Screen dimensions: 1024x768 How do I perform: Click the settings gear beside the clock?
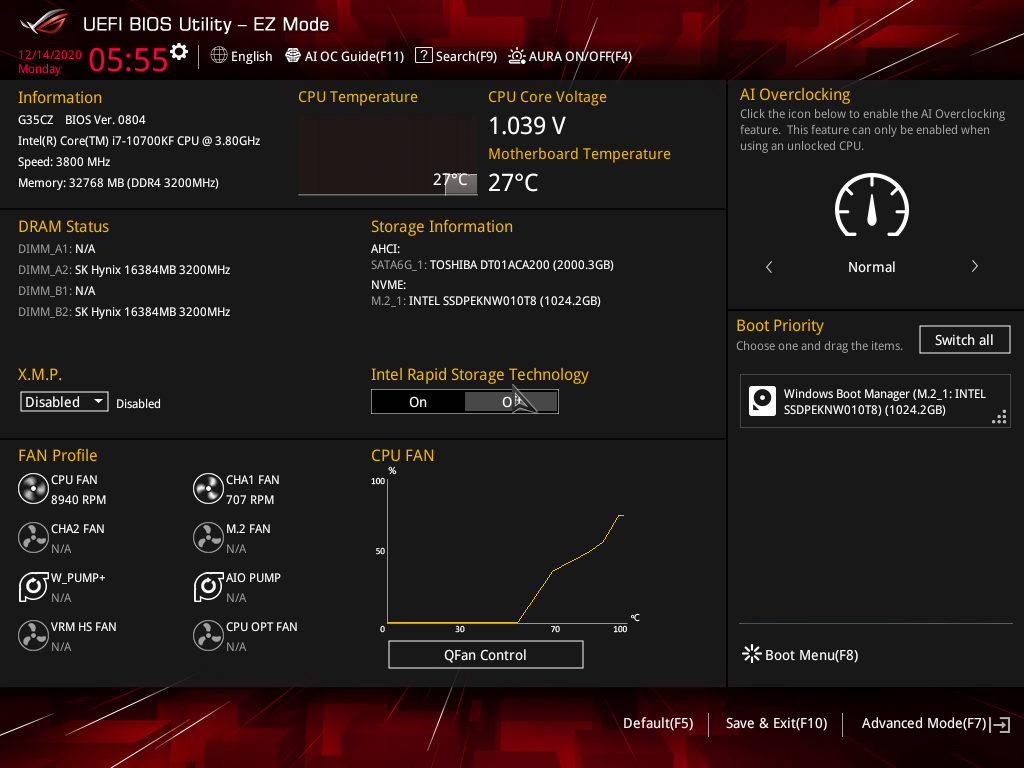point(179,52)
